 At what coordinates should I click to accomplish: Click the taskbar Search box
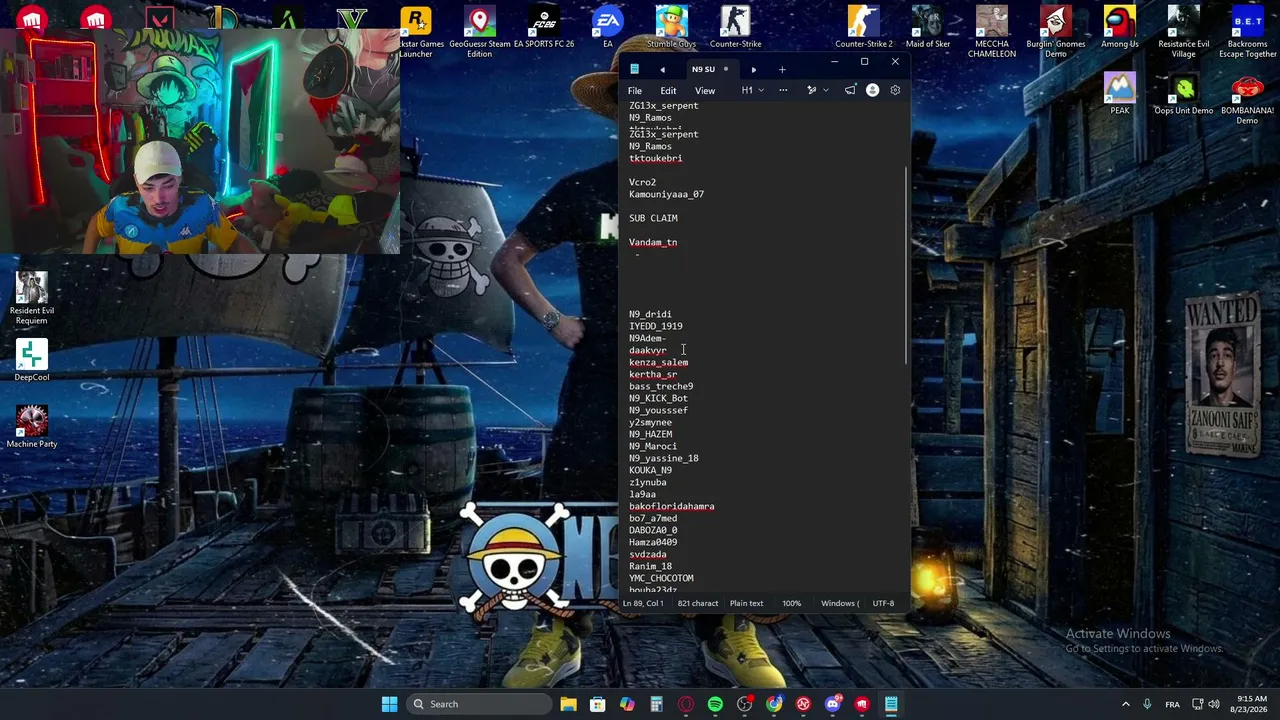[x=477, y=704]
